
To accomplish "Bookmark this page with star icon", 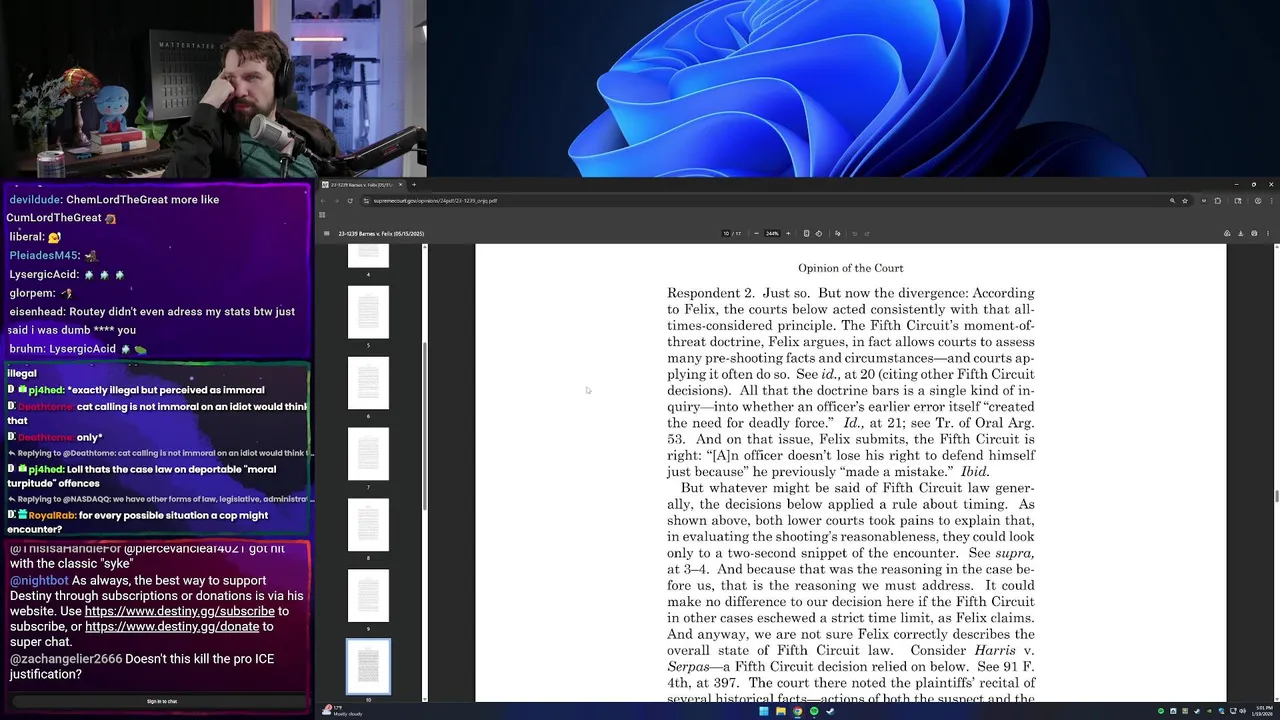I will (1185, 201).
